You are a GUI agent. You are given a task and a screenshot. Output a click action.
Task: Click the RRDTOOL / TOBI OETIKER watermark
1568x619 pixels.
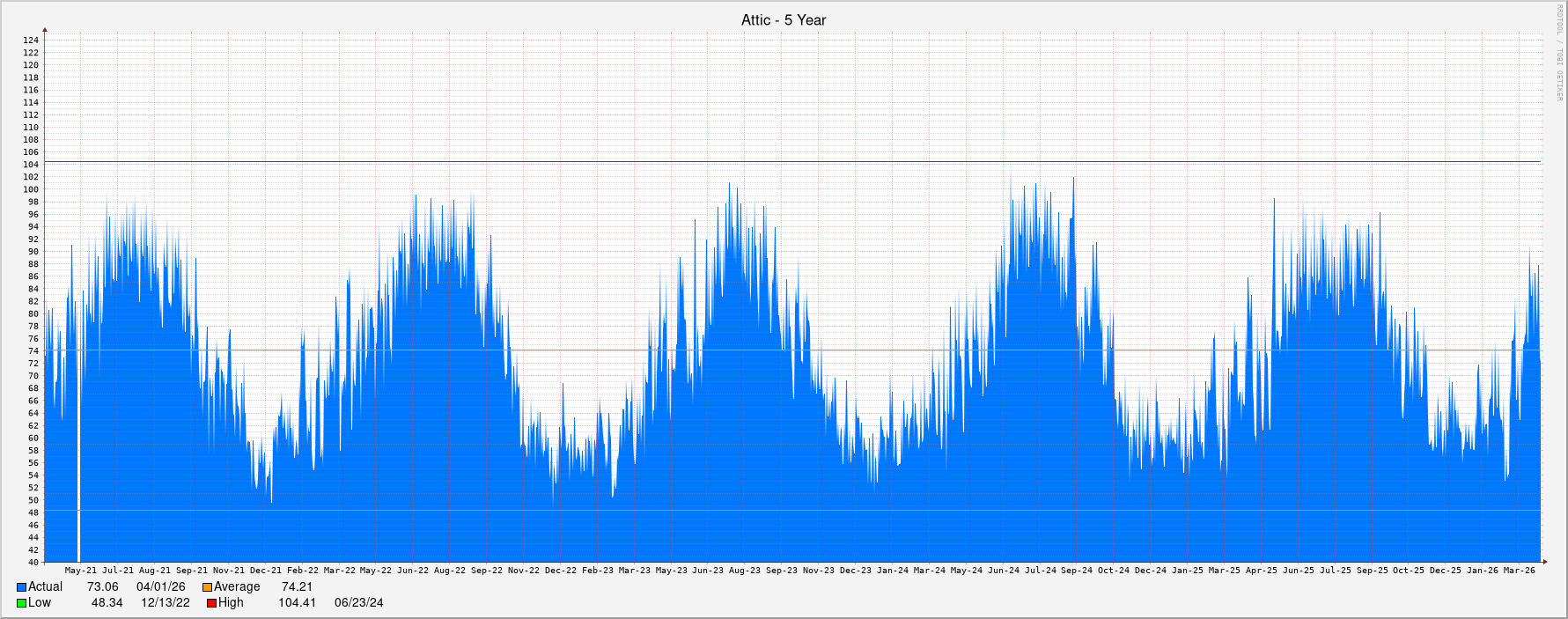point(1559,53)
